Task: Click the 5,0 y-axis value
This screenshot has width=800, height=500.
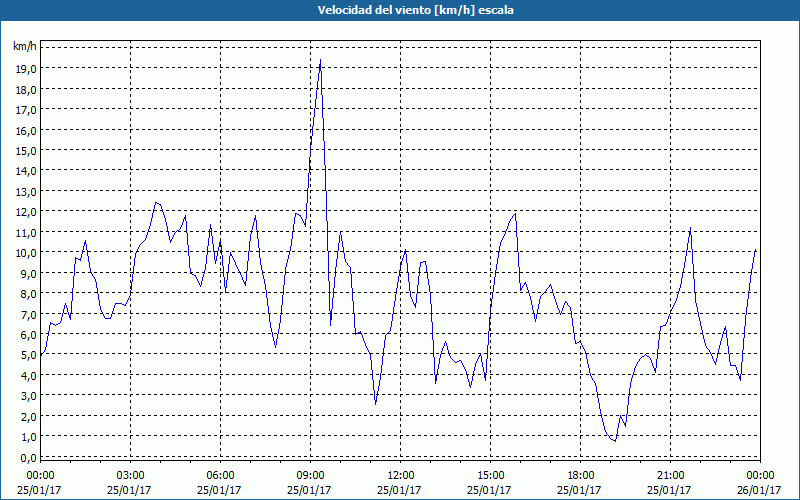Action: pyautogui.click(x=28, y=355)
